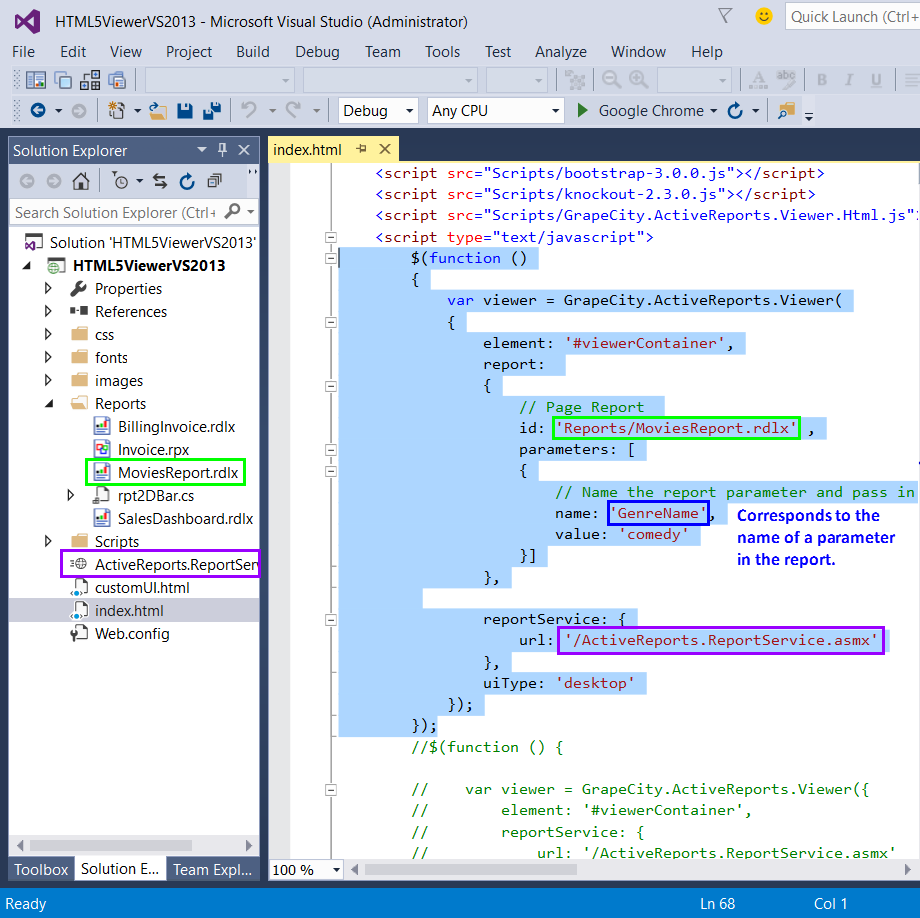Open the Any CPU platform dropdown
Screen dimensions: 920x918
coord(555,110)
